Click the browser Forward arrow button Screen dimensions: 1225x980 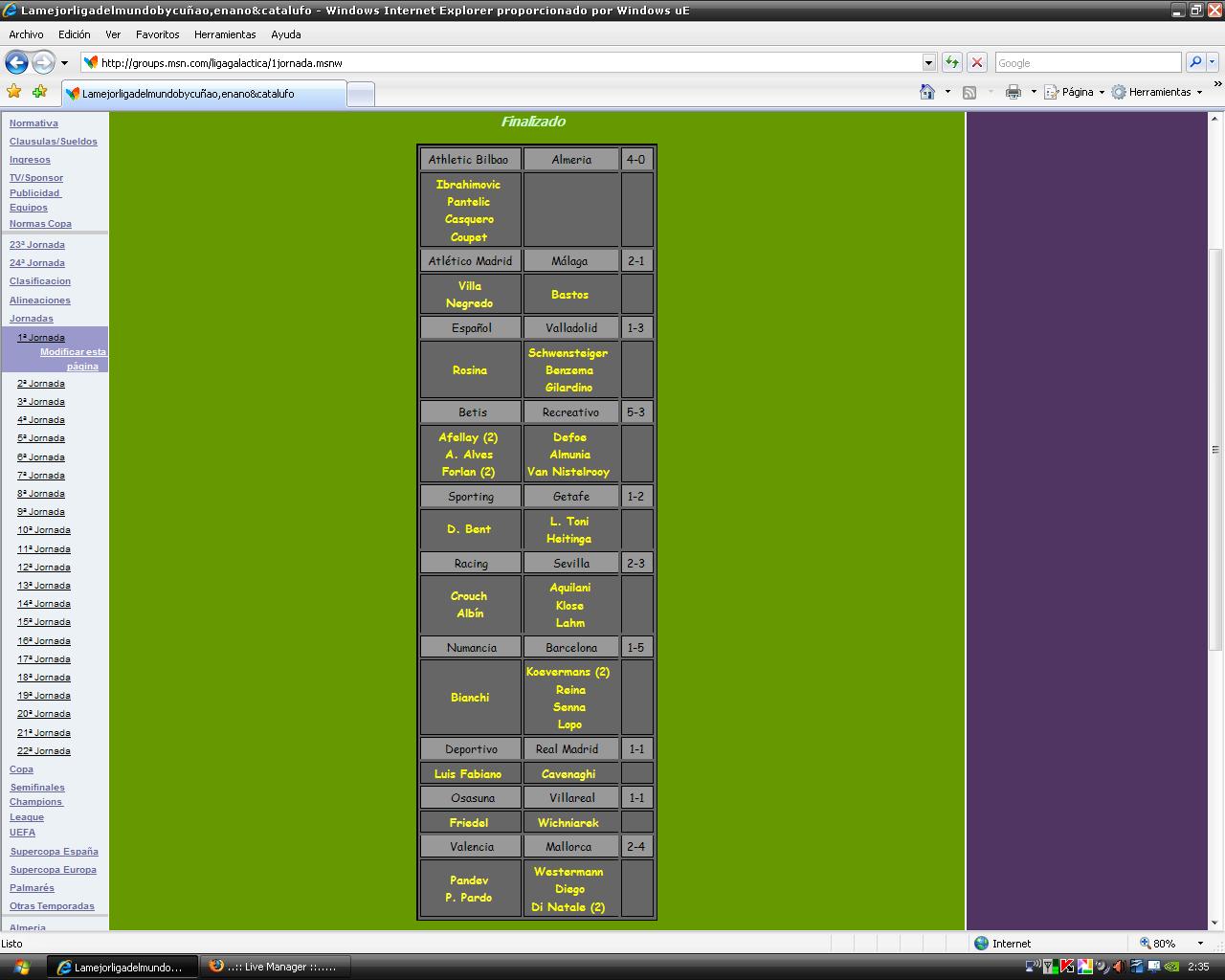tap(43, 62)
